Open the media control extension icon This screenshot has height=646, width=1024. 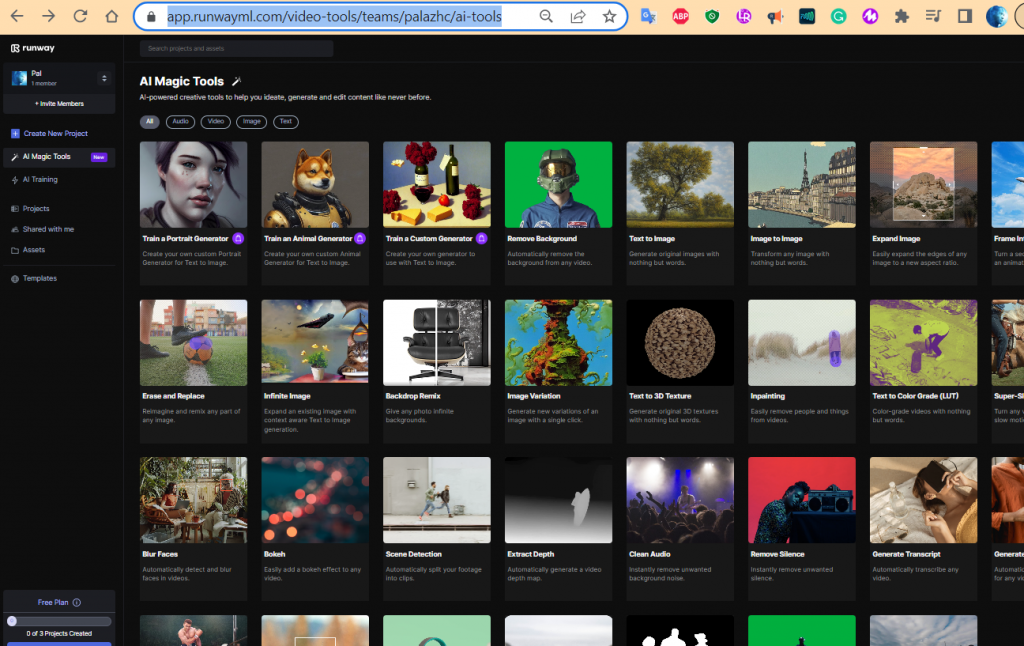pyautogui.click(x=933, y=16)
